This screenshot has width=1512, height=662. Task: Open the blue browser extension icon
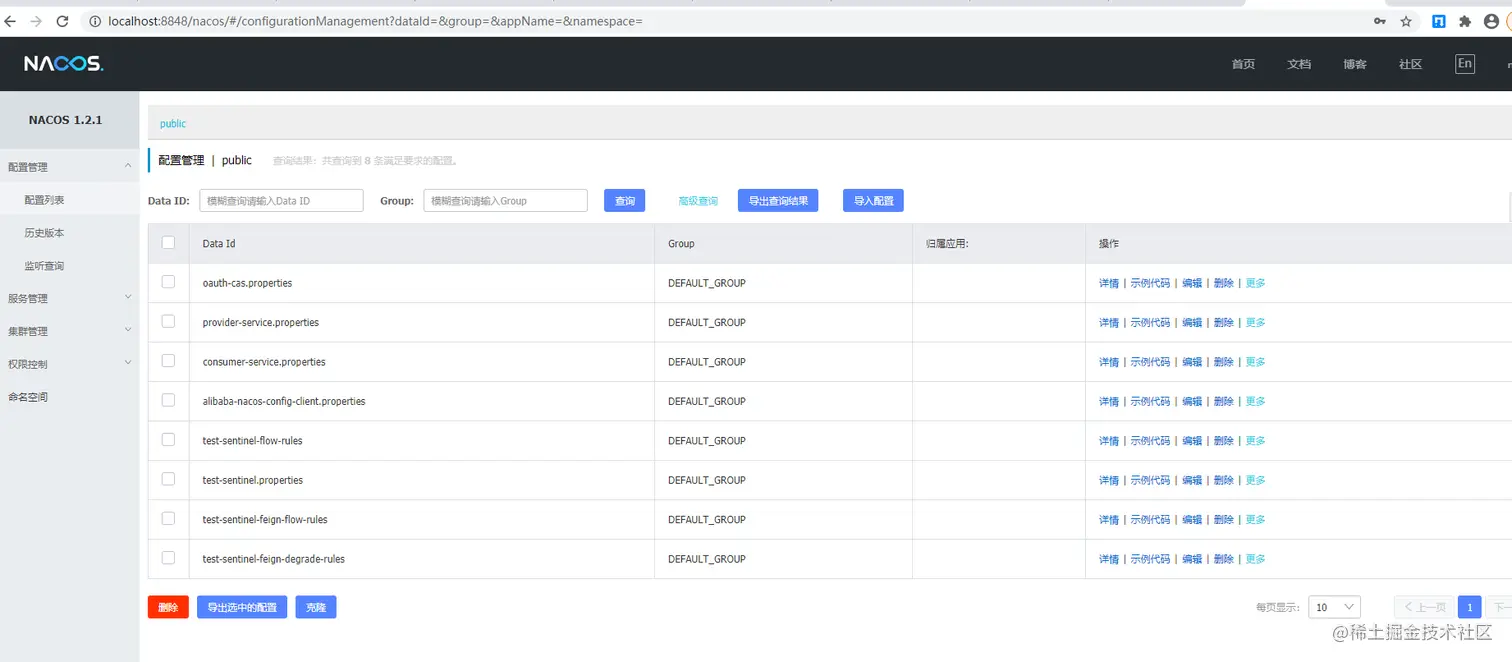[x=1439, y=21]
